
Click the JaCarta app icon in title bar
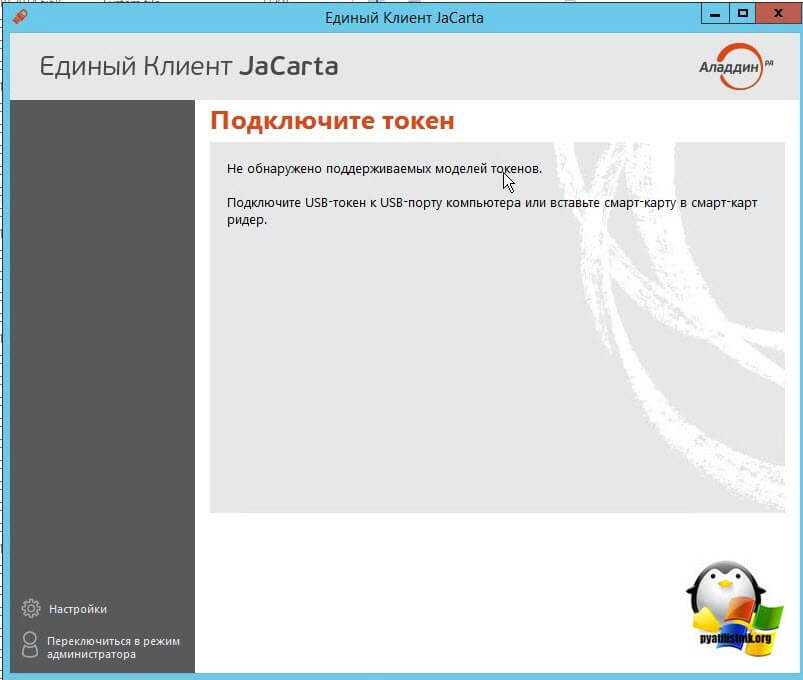click(20, 17)
